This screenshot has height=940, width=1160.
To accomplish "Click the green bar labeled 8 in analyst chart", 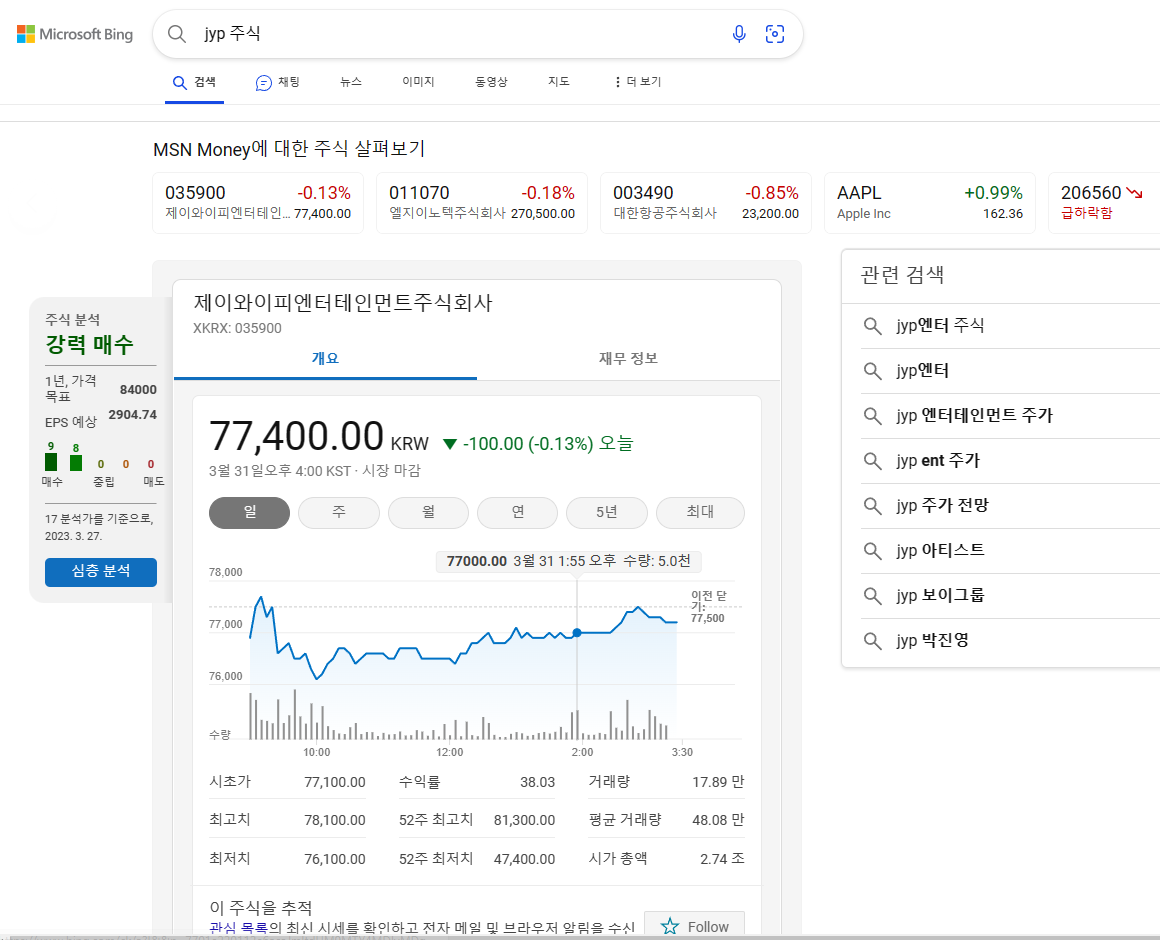I will click(76, 463).
